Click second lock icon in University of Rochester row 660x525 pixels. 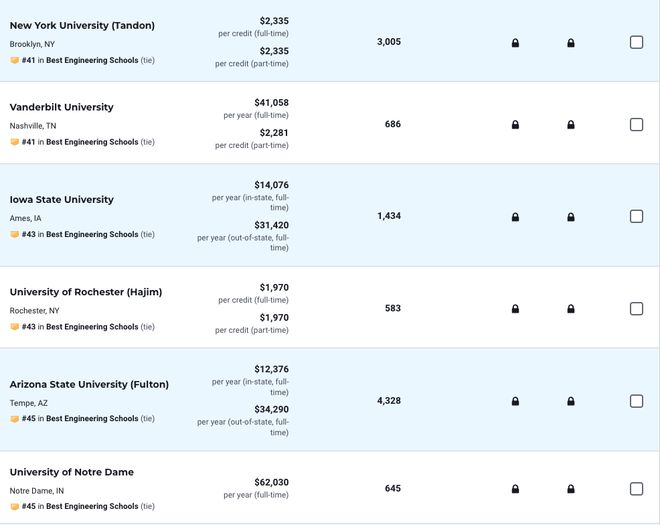571,309
